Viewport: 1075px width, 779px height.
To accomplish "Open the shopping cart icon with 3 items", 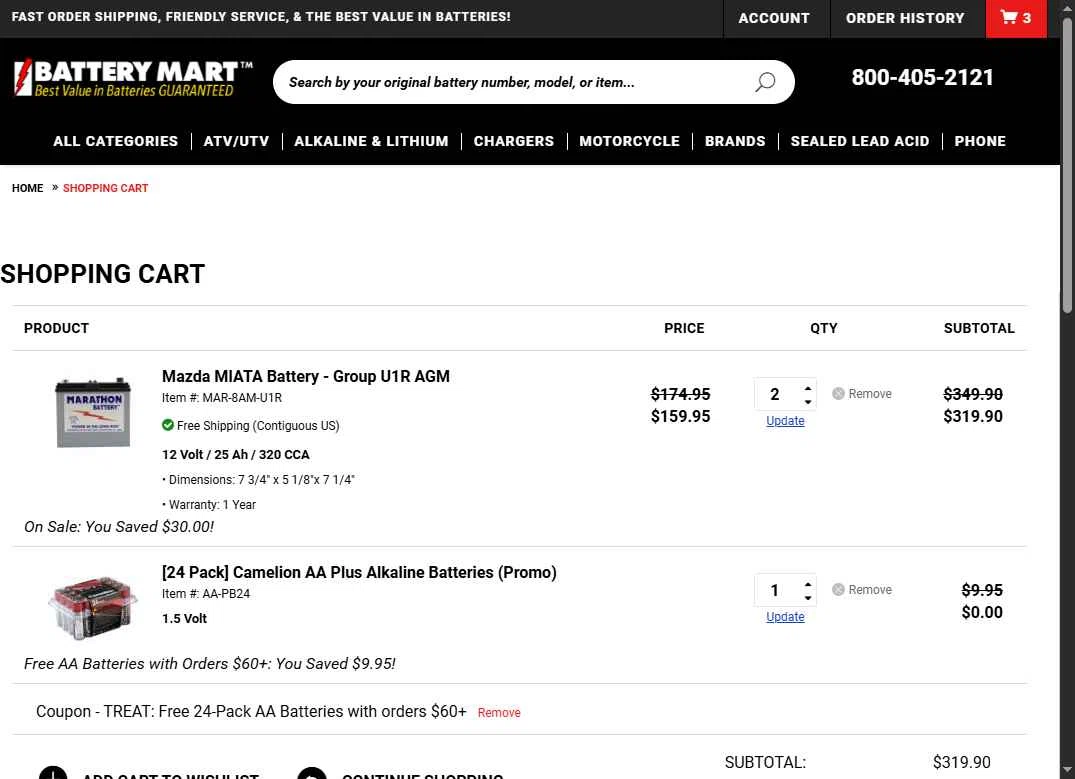I will (1015, 18).
